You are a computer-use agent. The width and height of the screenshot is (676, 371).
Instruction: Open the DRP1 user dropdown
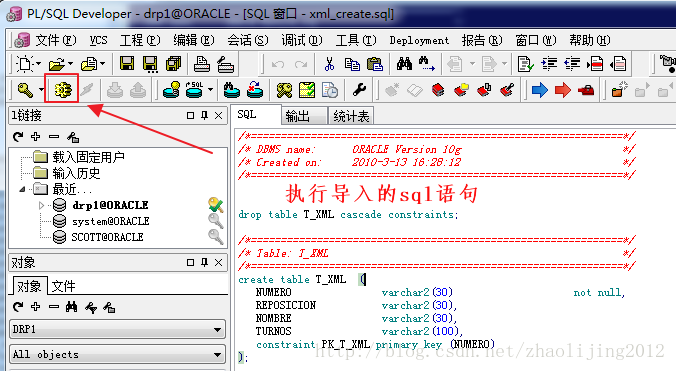tap(217, 330)
